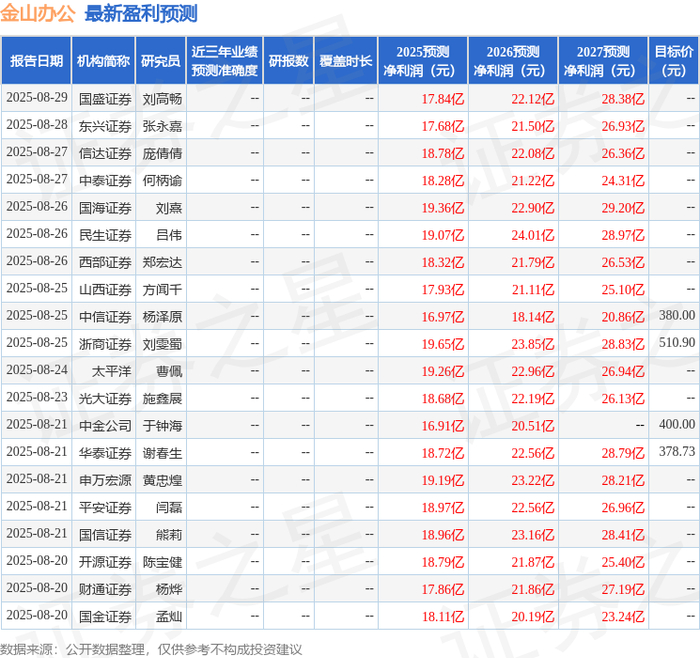The height and width of the screenshot is (658, 700).
Task: Click researcher name 方闻千
Action: pos(162,289)
